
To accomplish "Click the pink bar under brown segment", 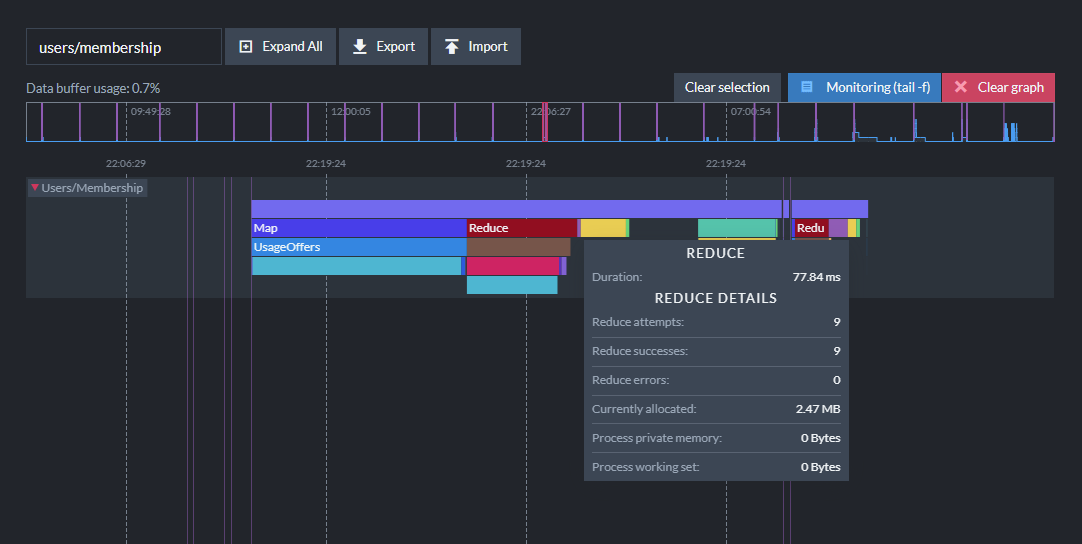I will click(513, 266).
